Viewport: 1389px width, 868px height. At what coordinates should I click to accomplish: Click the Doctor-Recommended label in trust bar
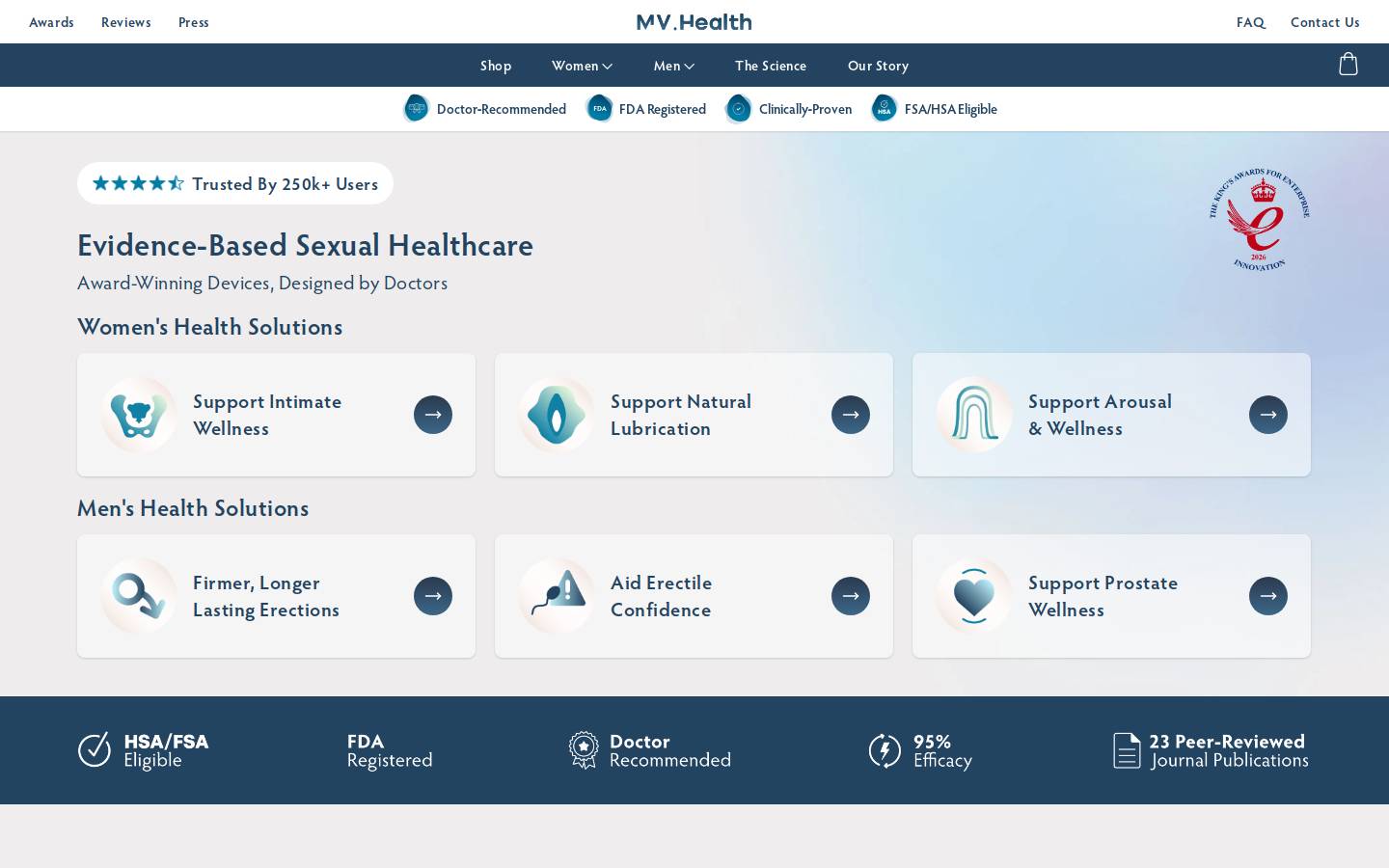[x=502, y=109]
